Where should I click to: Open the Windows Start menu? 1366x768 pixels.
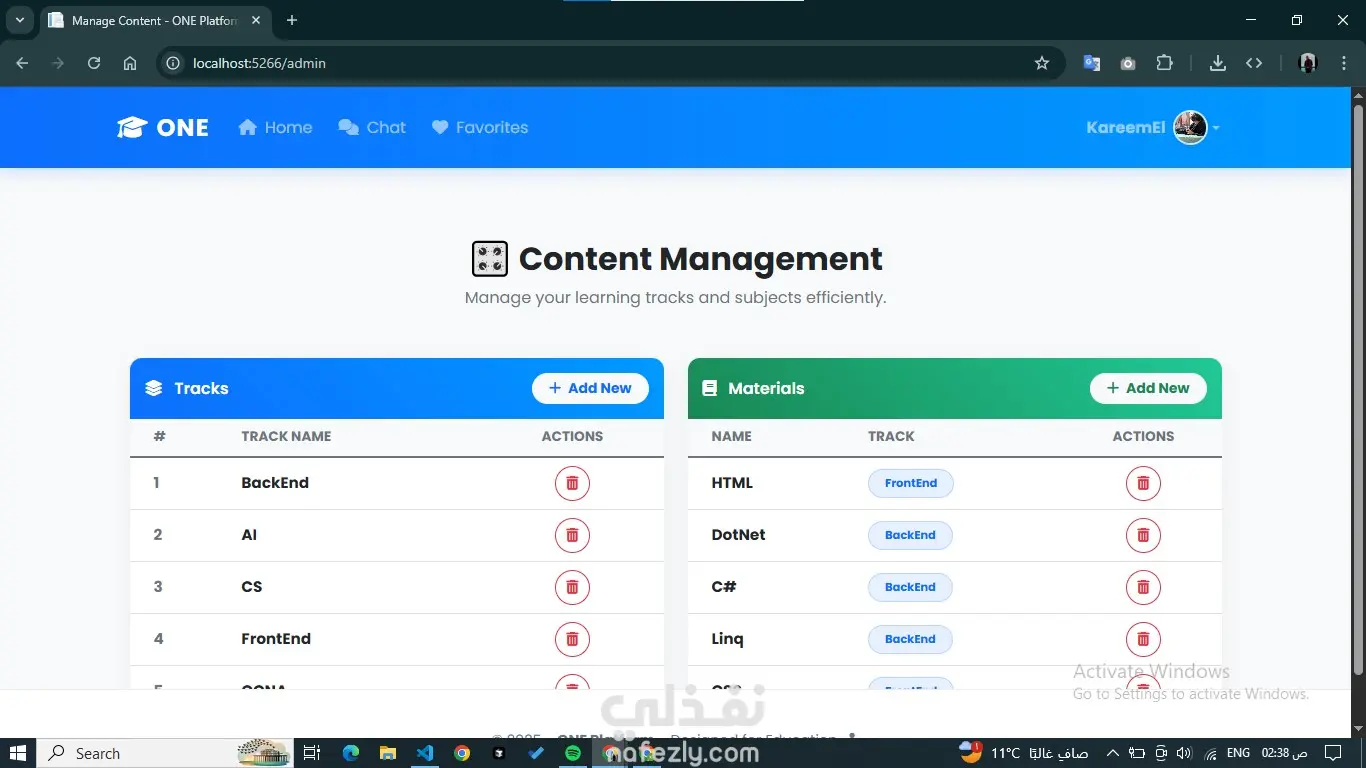pos(18,753)
